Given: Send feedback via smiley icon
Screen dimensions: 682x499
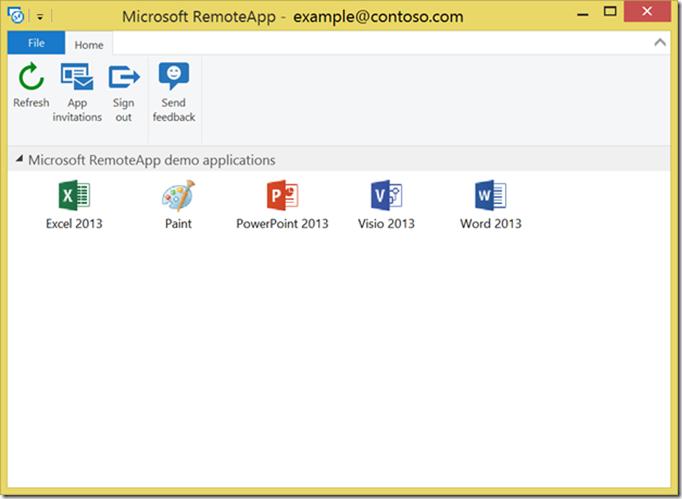Looking at the screenshot, I should click(x=174, y=77).
